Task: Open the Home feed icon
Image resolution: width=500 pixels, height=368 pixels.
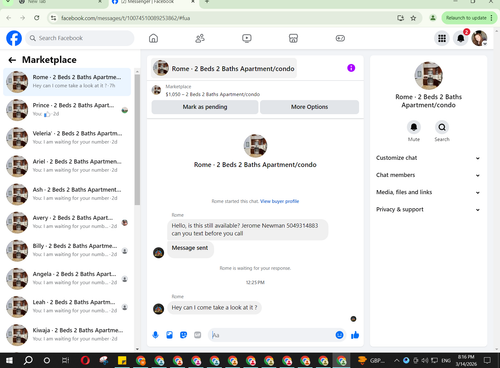Action: (x=153, y=38)
